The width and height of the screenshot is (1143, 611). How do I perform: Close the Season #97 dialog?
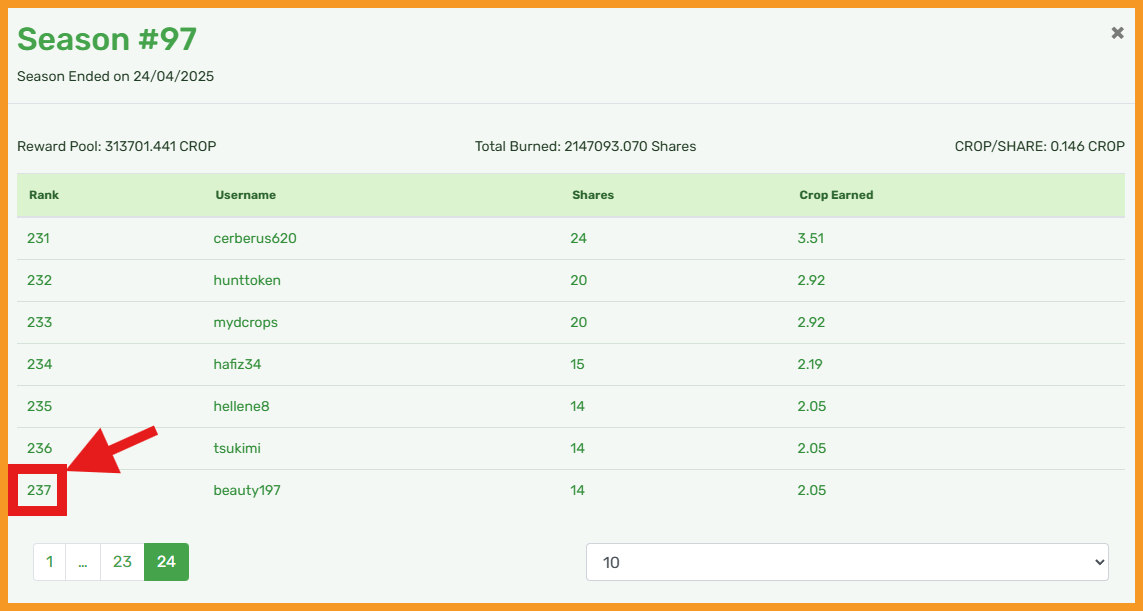pyautogui.click(x=1117, y=33)
